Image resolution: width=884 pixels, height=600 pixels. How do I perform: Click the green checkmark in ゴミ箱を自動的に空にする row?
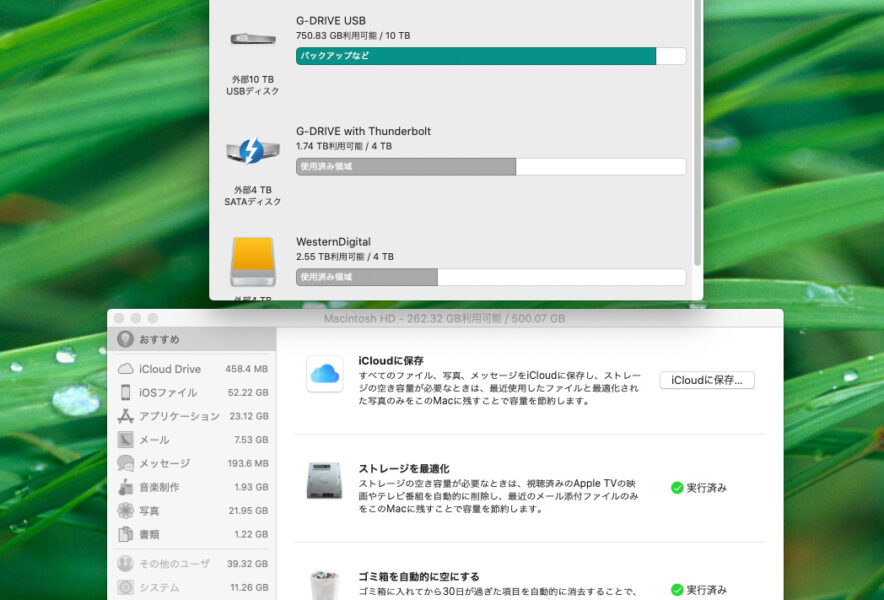tap(677, 590)
